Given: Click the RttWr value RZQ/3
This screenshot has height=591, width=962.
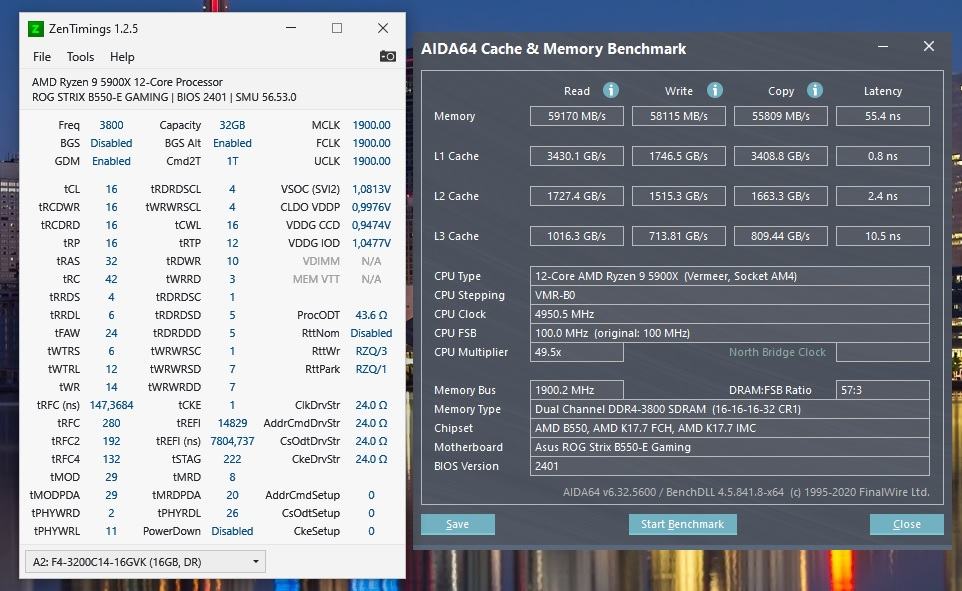Looking at the screenshot, I should (x=371, y=351).
